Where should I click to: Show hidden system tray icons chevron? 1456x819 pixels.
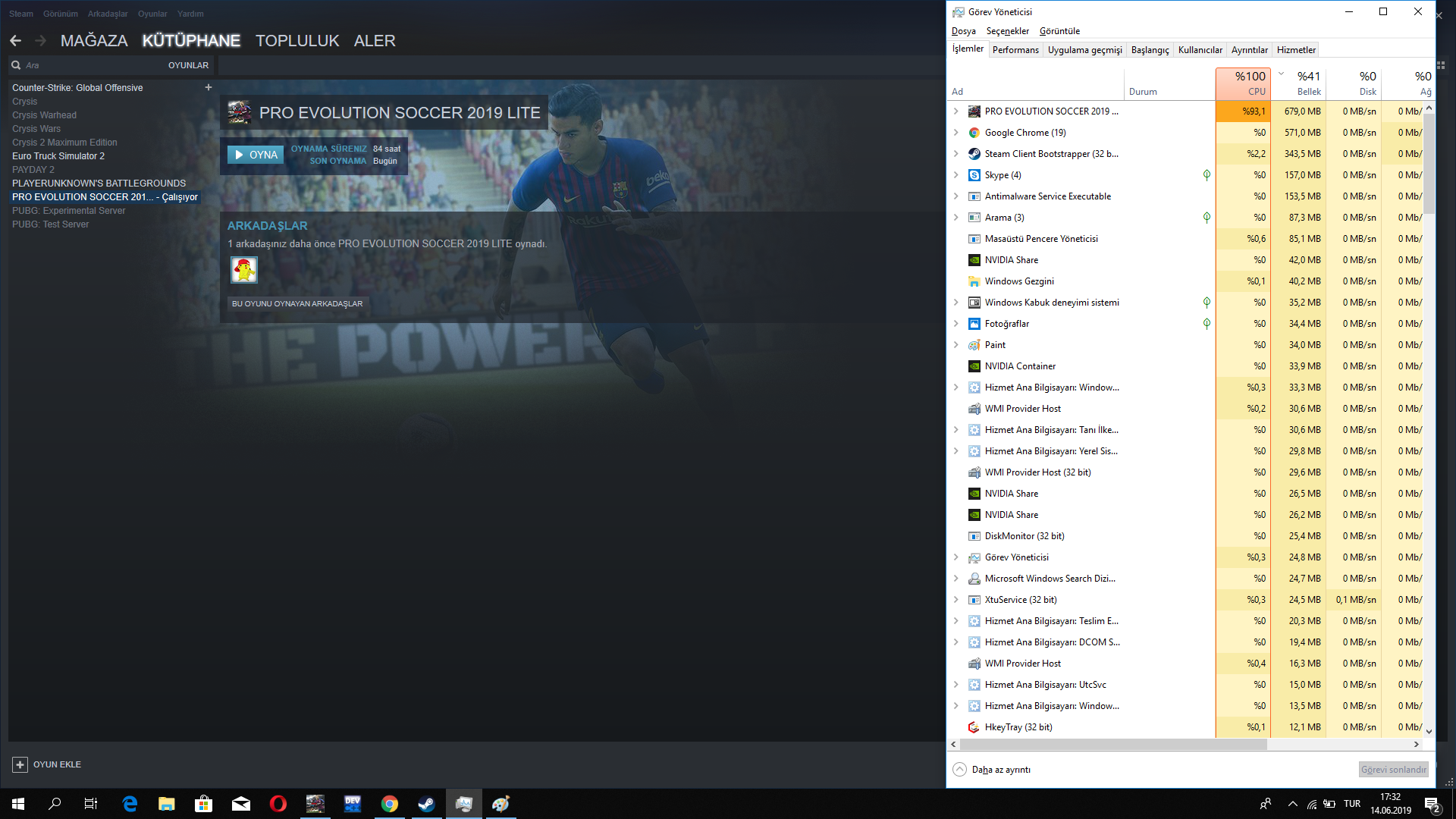click(1292, 804)
